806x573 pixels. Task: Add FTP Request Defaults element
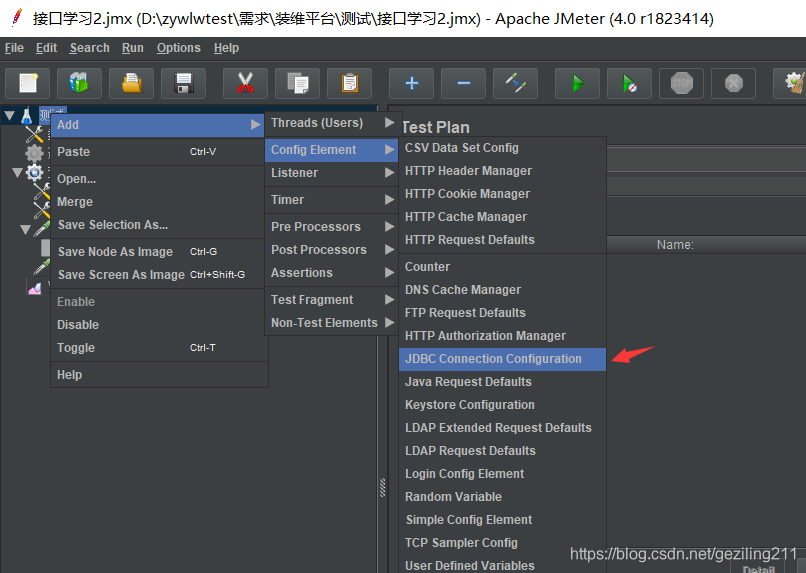[503, 312]
